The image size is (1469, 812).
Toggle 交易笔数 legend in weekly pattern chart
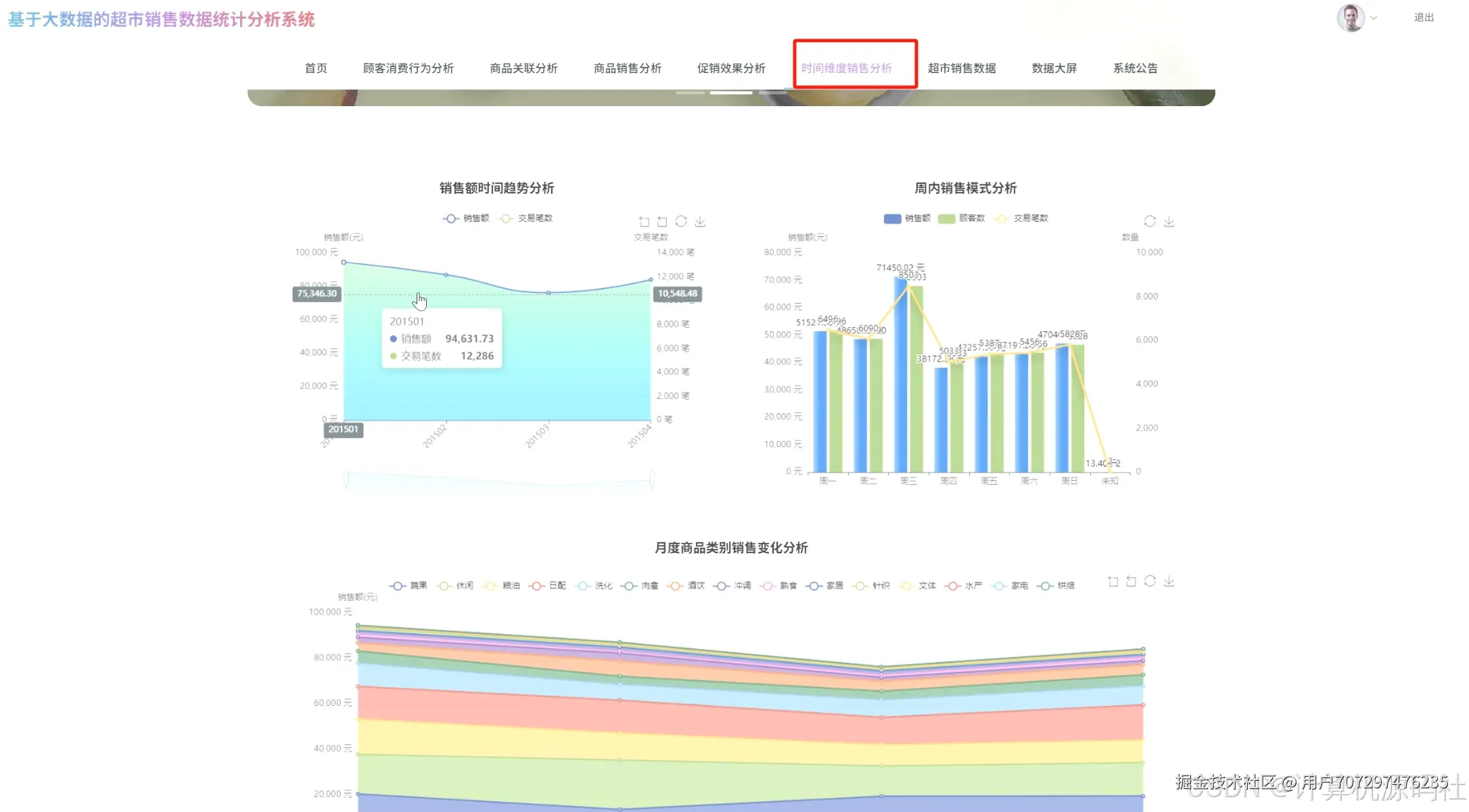tap(1021, 218)
